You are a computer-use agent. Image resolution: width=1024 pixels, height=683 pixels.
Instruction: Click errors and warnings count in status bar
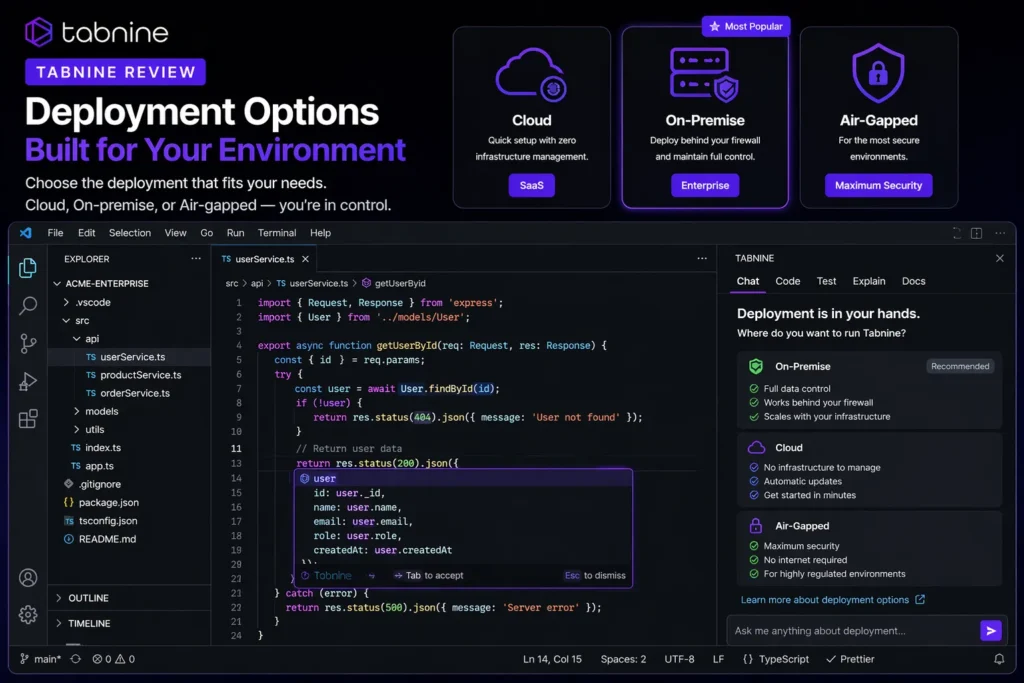114,659
